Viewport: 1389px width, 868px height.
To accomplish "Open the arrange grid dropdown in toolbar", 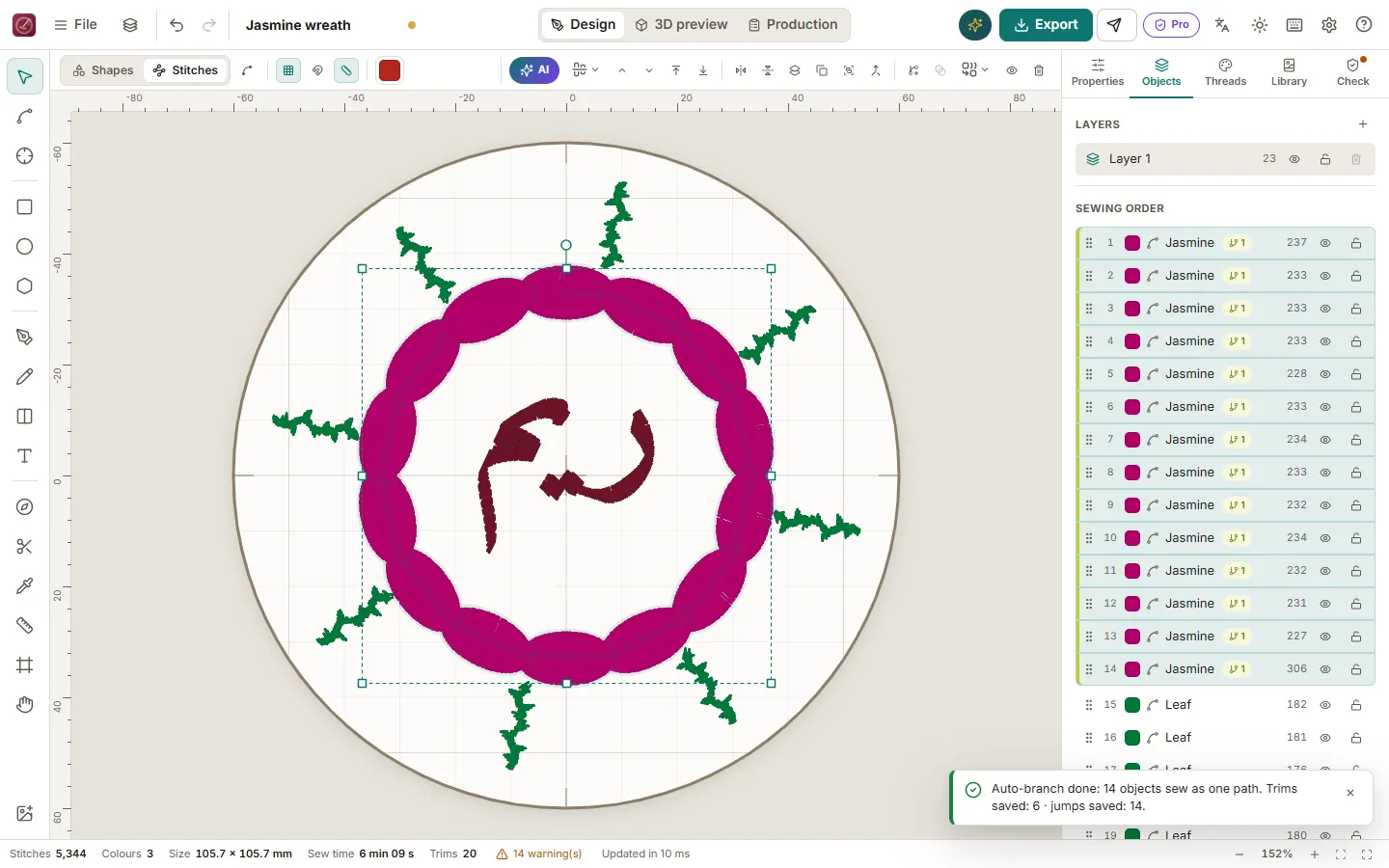I will click(975, 70).
